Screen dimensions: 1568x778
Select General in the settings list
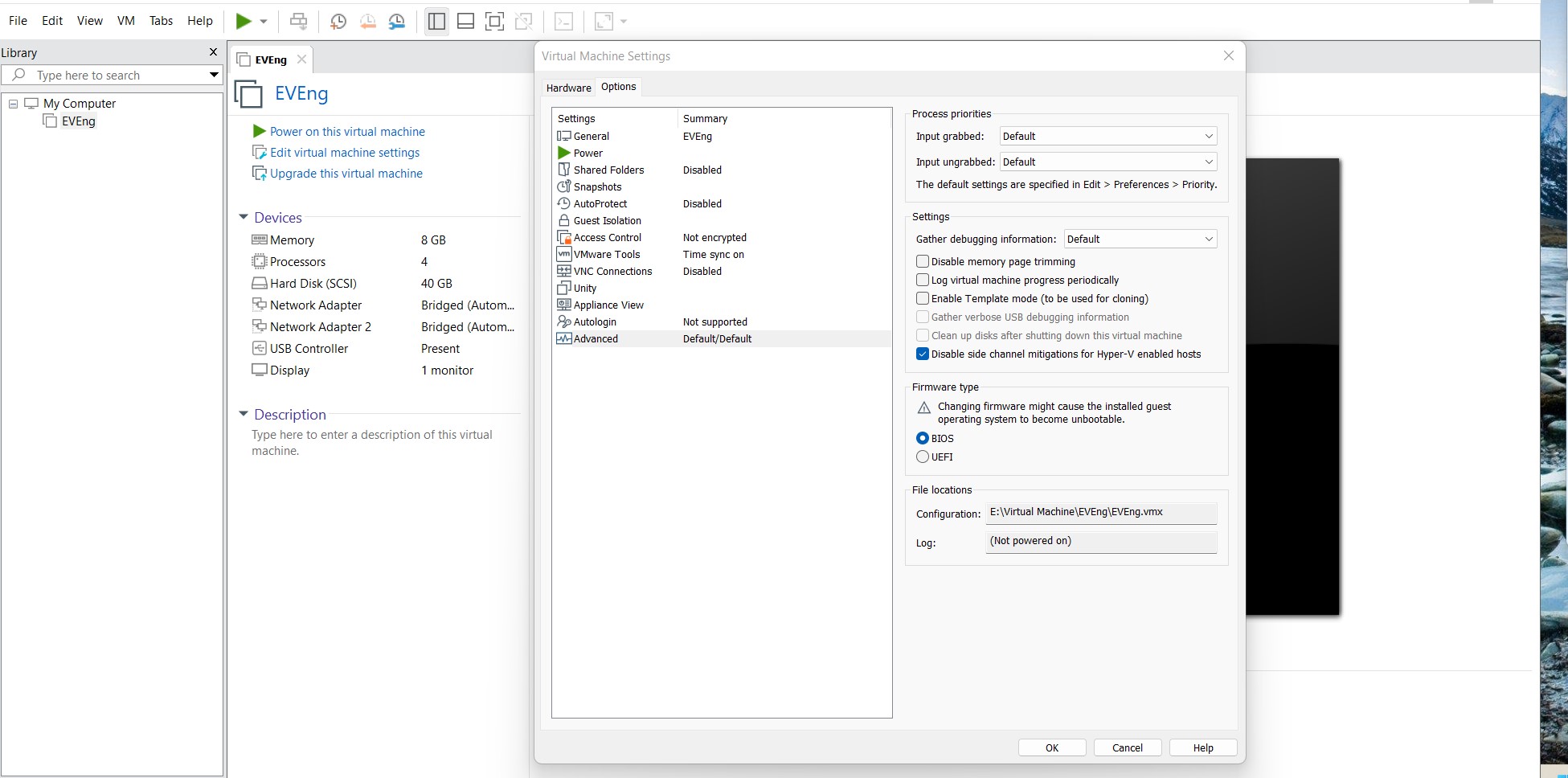click(722, 137)
